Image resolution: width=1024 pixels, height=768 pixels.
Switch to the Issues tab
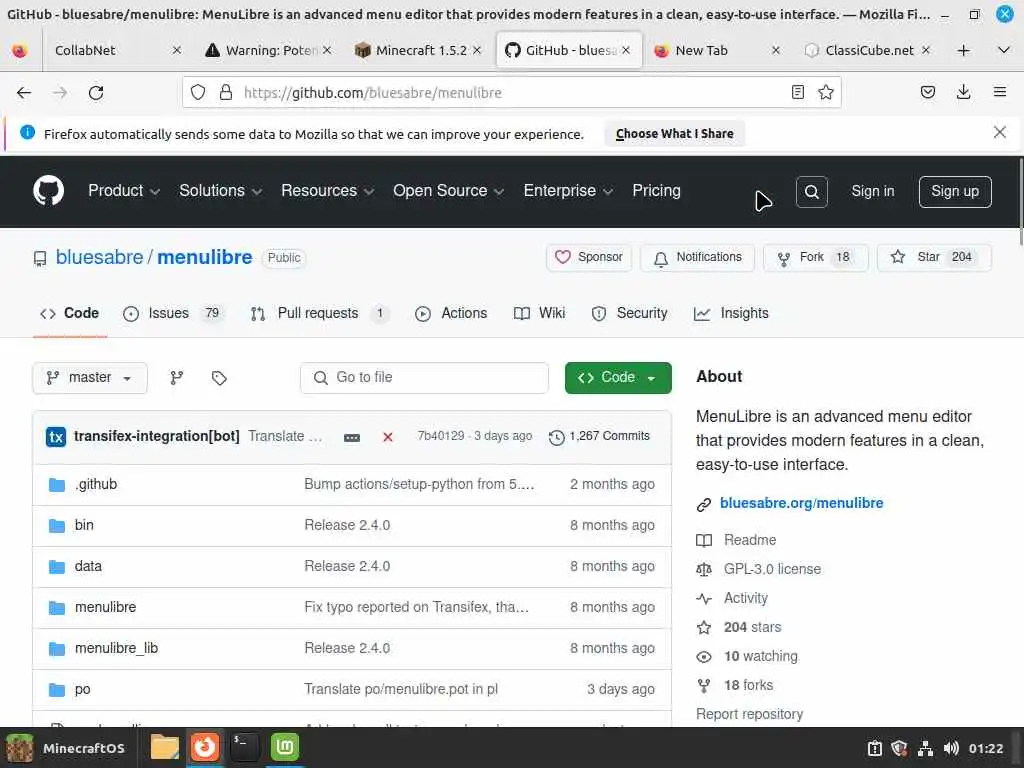tap(173, 313)
